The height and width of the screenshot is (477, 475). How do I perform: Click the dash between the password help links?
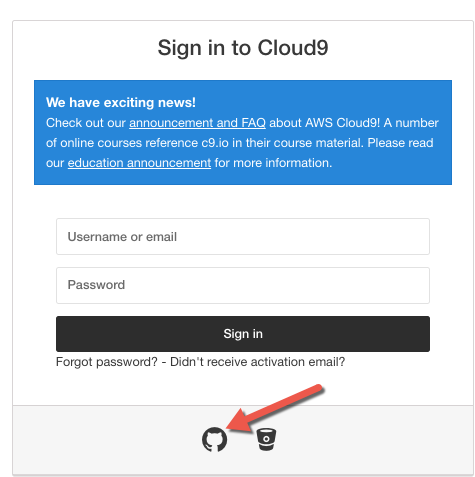click(164, 362)
